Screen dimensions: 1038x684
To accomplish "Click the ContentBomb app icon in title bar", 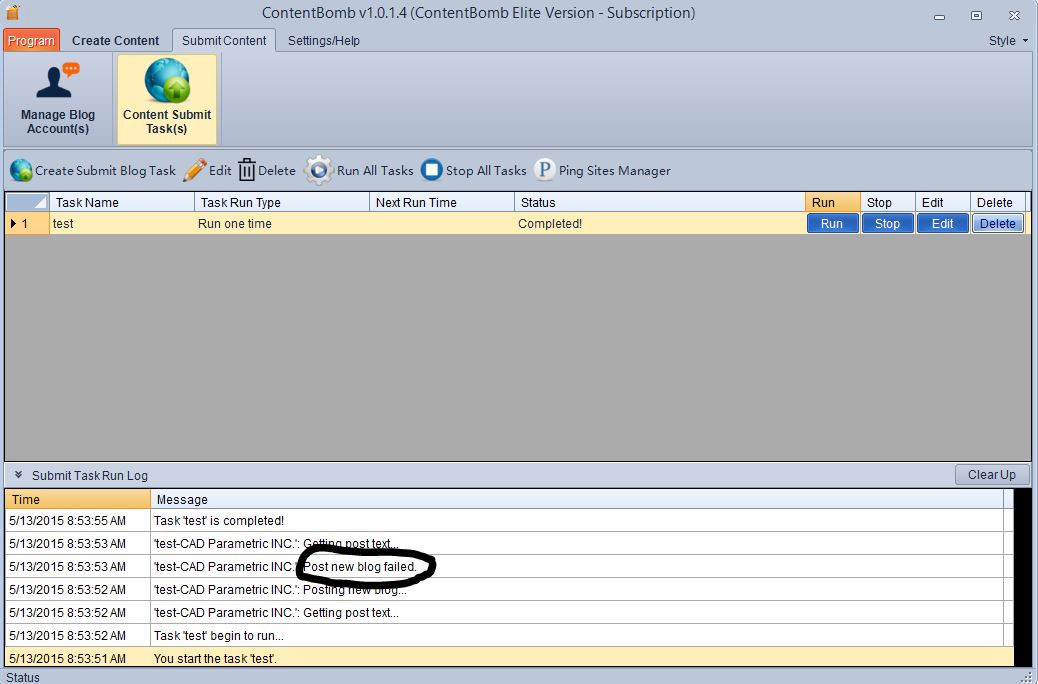I will pyautogui.click(x=13, y=13).
